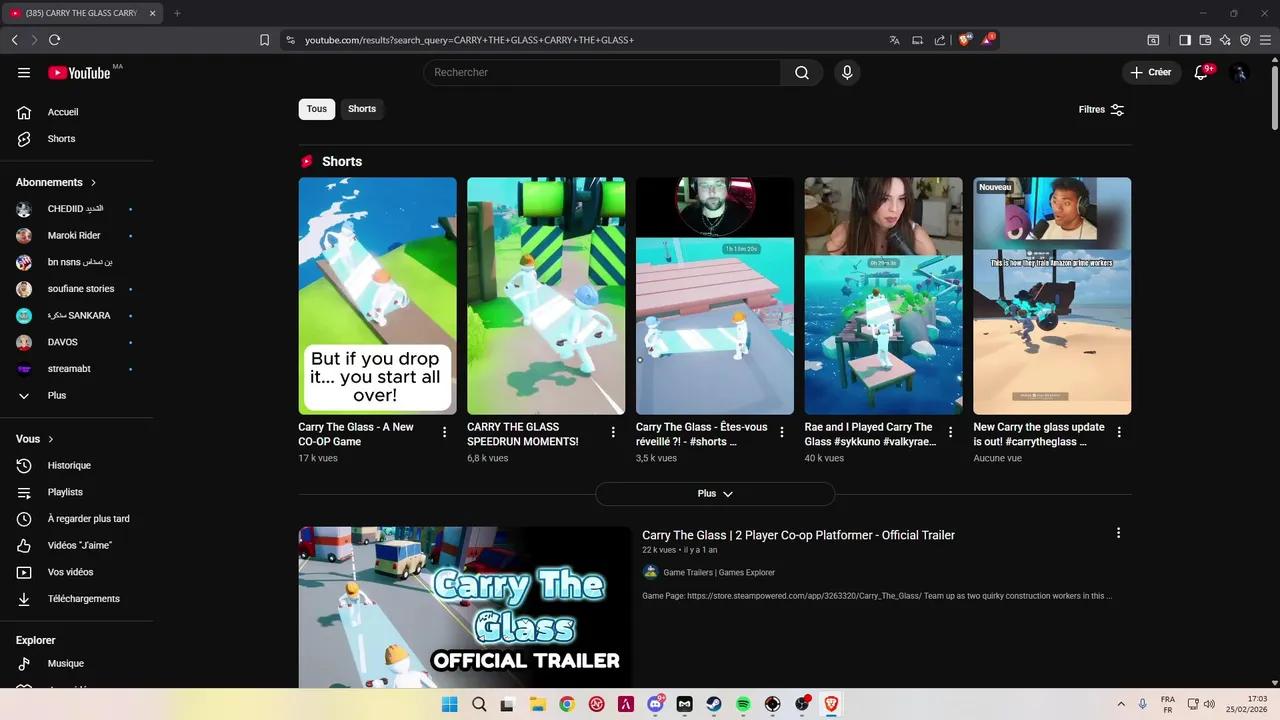1280x720 pixels.
Task: Play the SPEEDRUN MOMENTS short thumbnail
Action: coord(546,296)
